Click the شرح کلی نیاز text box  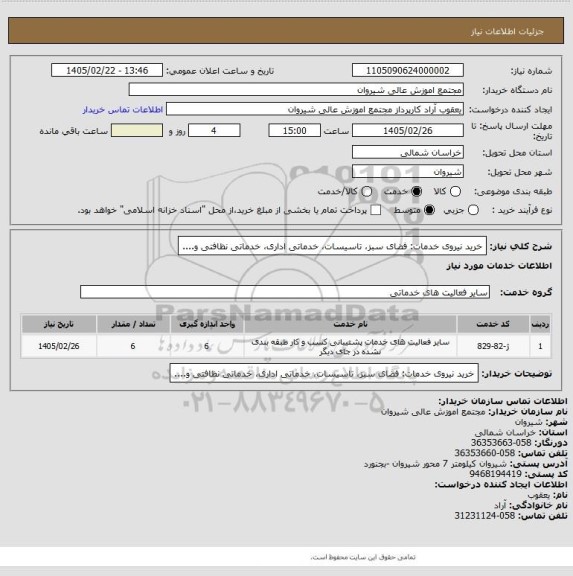332,246
